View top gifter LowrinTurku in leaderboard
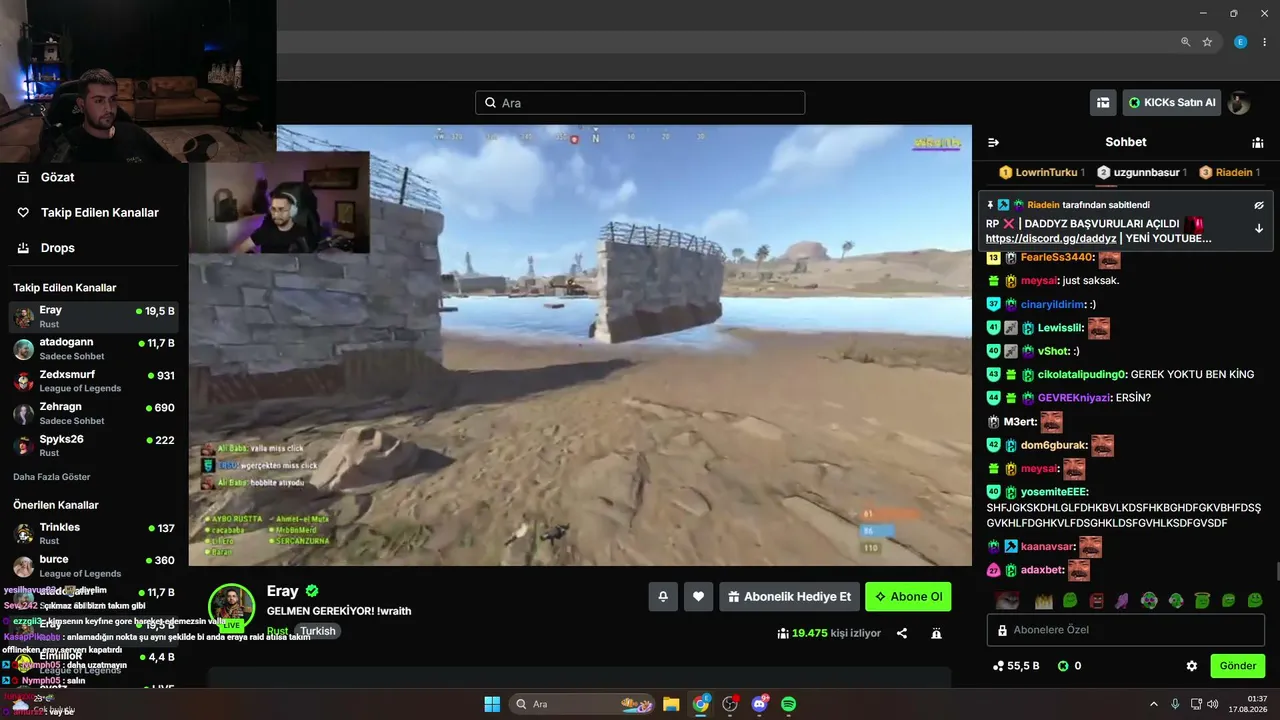The width and height of the screenshot is (1280, 720). pyautogui.click(x=1041, y=172)
